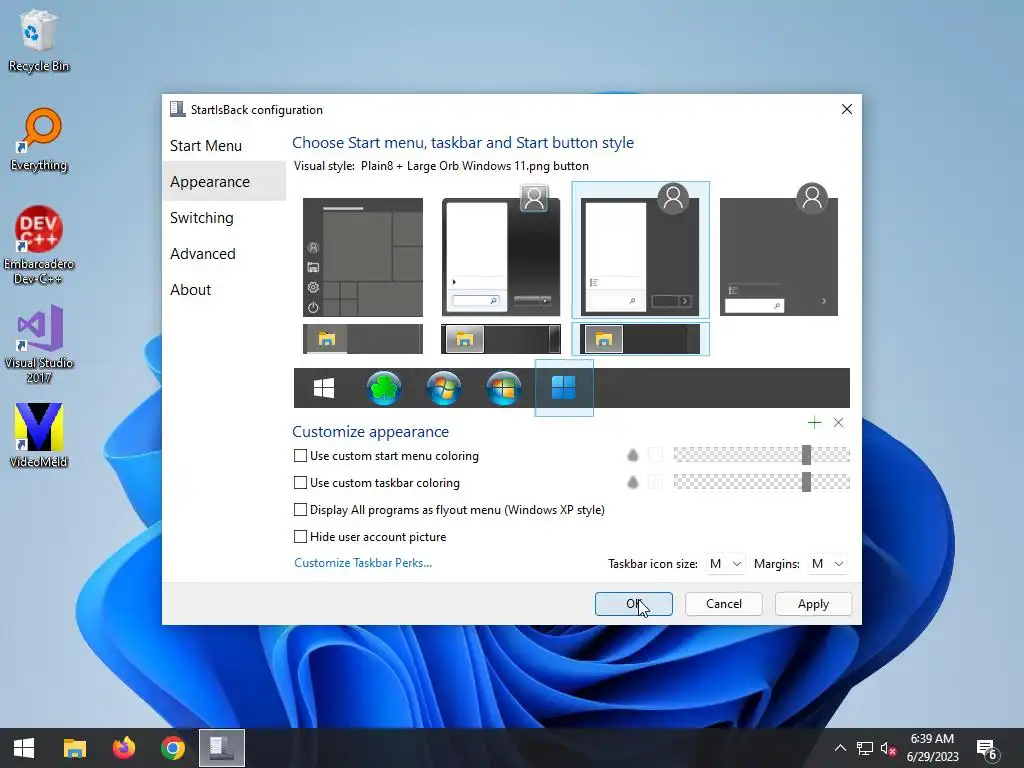Open the Taskbar icon size dropdown
The height and width of the screenshot is (768, 1024).
(725, 564)
